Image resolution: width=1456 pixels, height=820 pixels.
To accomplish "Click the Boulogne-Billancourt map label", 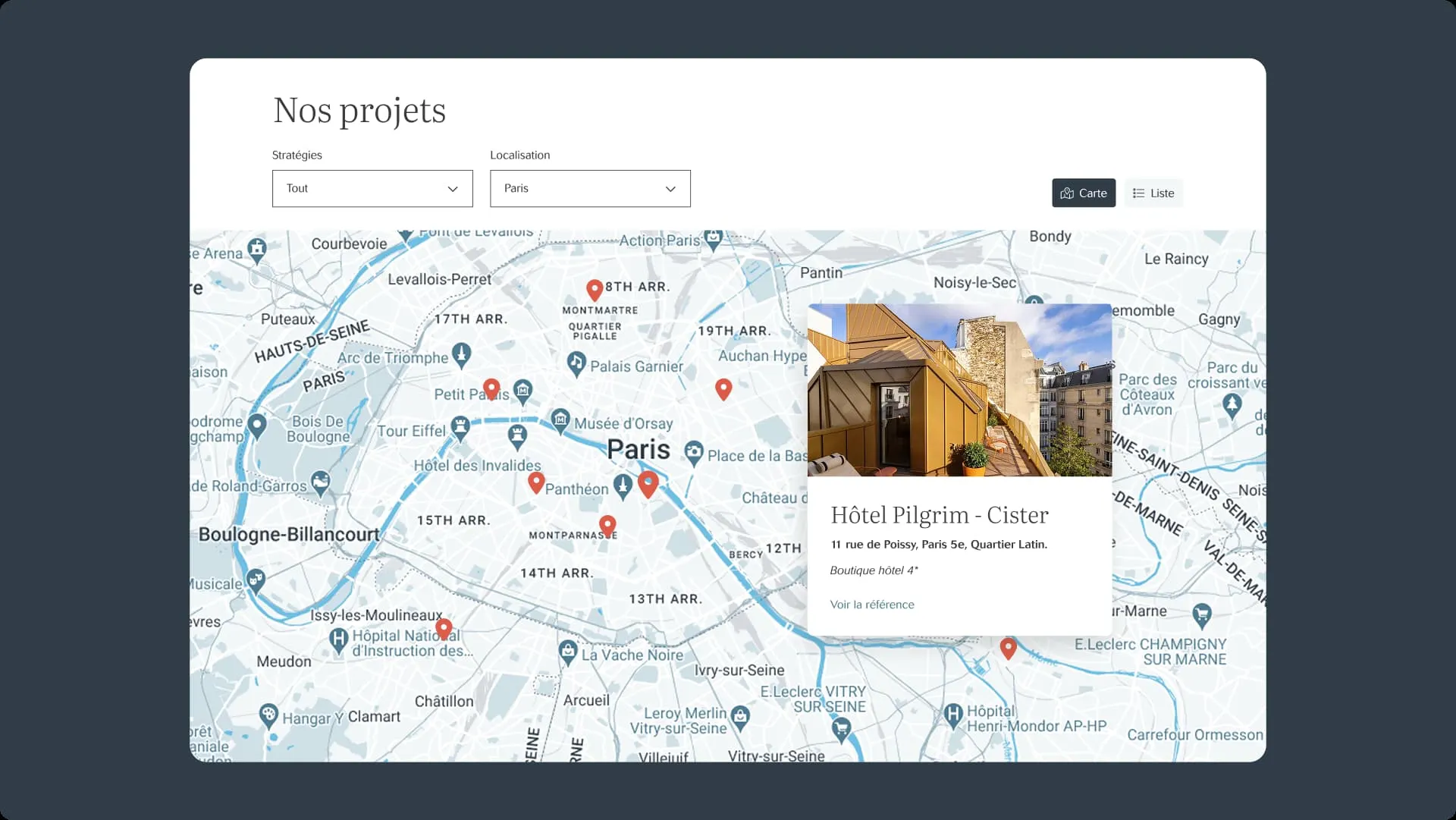I will [x=289, y=535].
